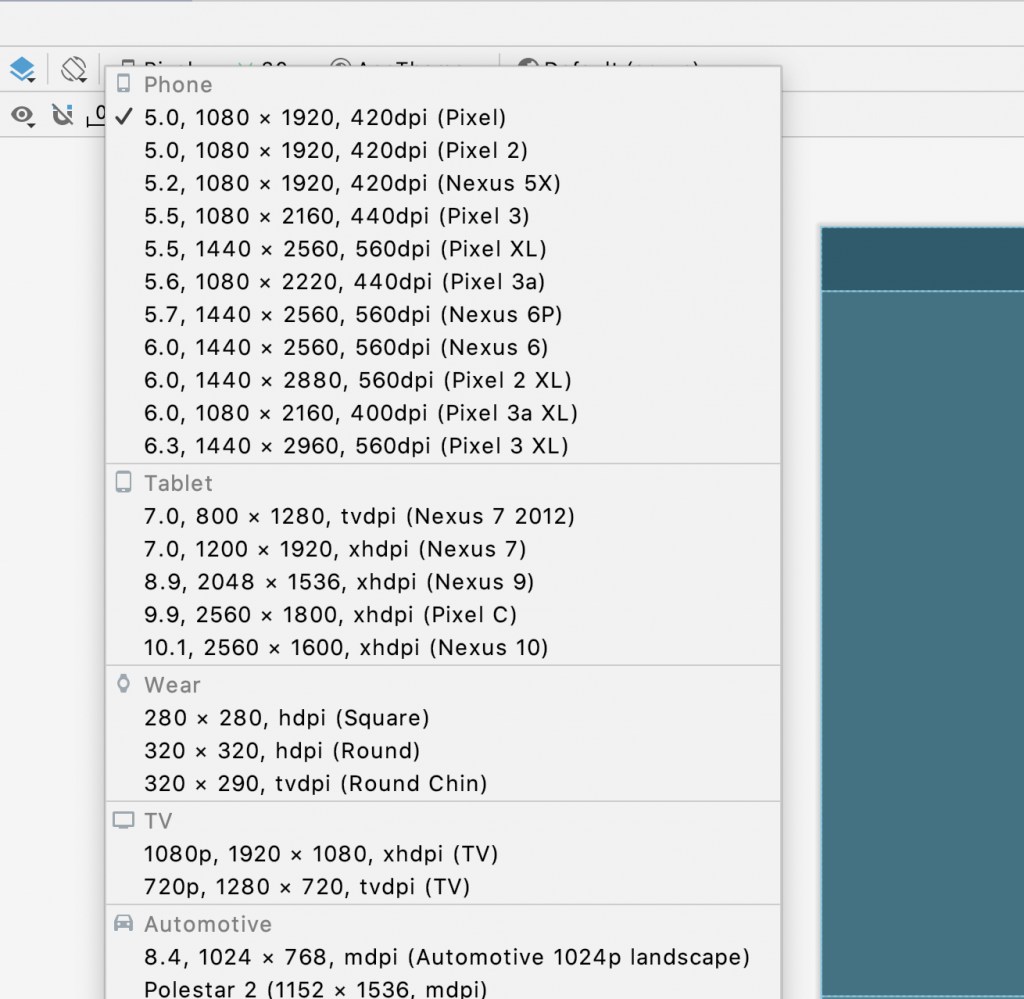
Task: Select 7.0, 1200 × 1920 Nexus 7 tablet
Action: tap(443, 549)
